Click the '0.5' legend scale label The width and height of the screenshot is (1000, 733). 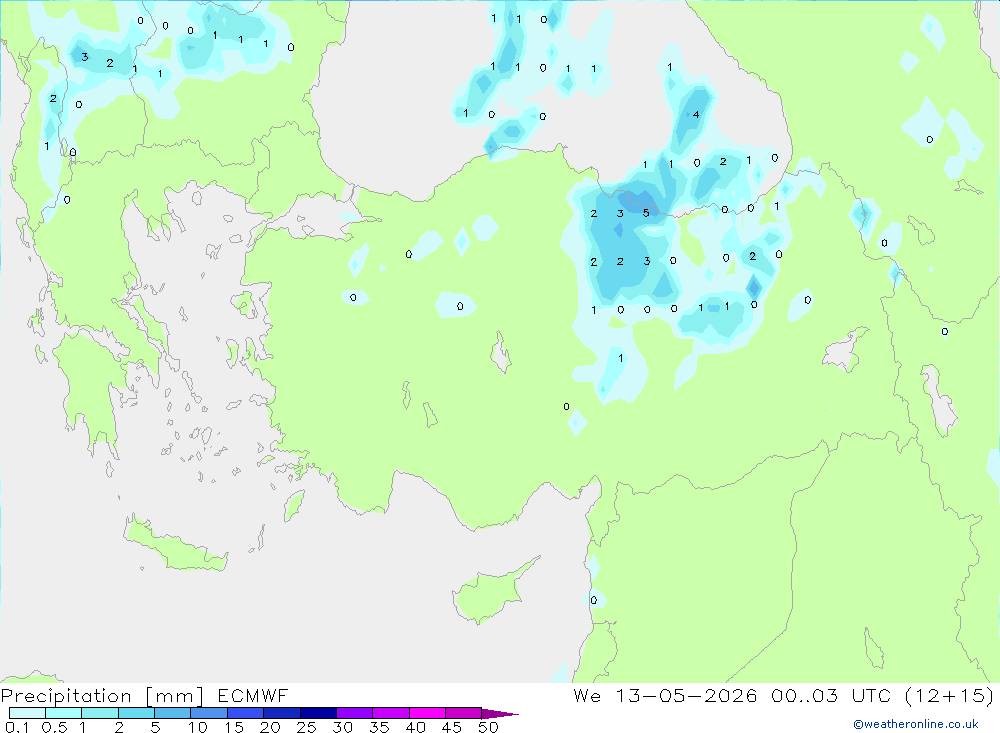[54, 727]
